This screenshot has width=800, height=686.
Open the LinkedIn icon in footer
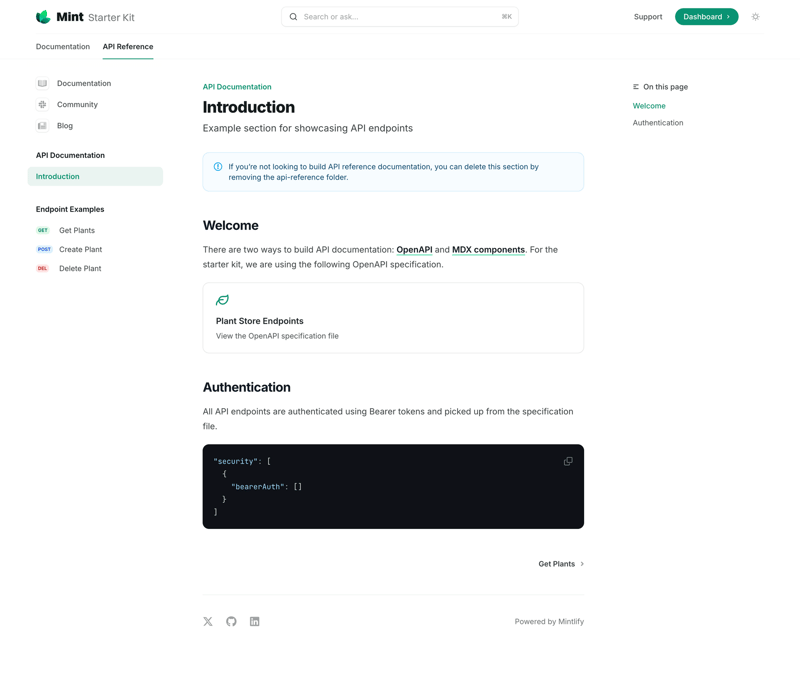pos(255,621)
